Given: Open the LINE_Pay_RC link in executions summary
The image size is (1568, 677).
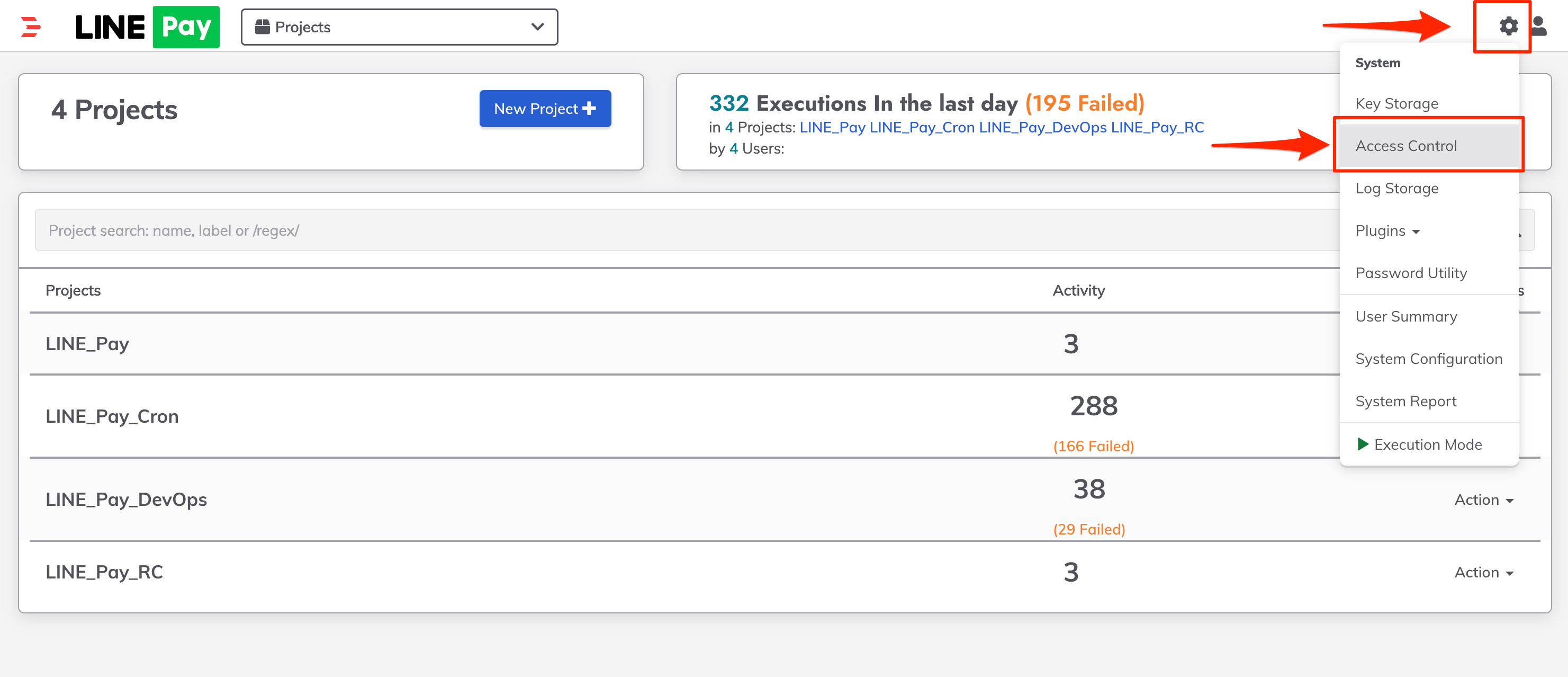Looking at the screenshot, I should 1157,127.
